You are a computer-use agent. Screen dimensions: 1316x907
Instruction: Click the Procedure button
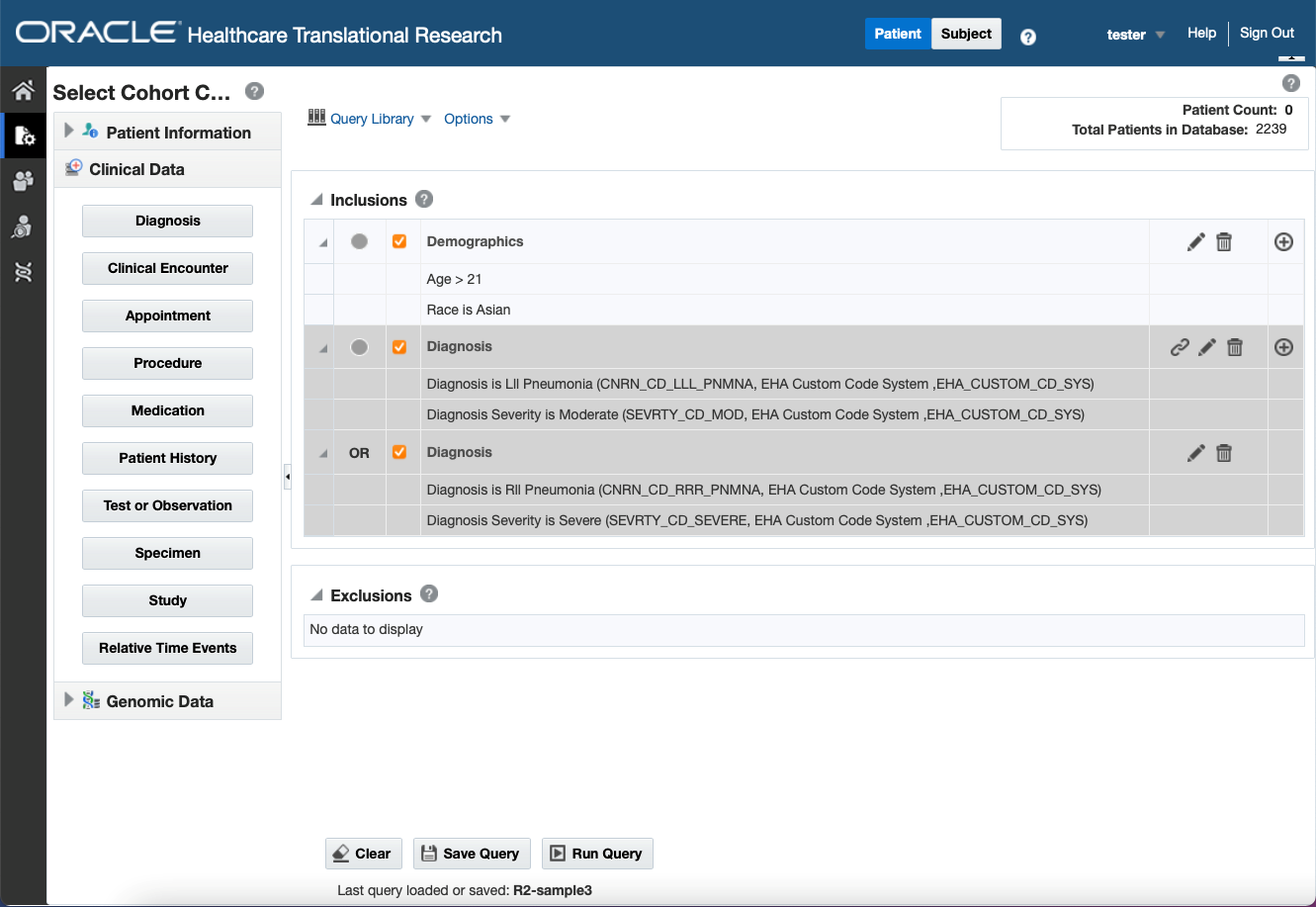point(167,363)
